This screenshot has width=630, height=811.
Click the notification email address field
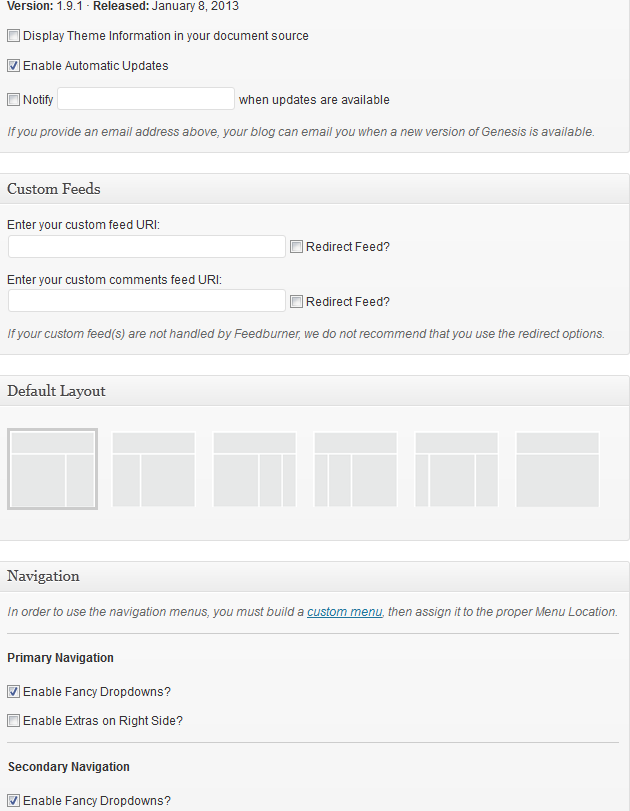(146, 99)
